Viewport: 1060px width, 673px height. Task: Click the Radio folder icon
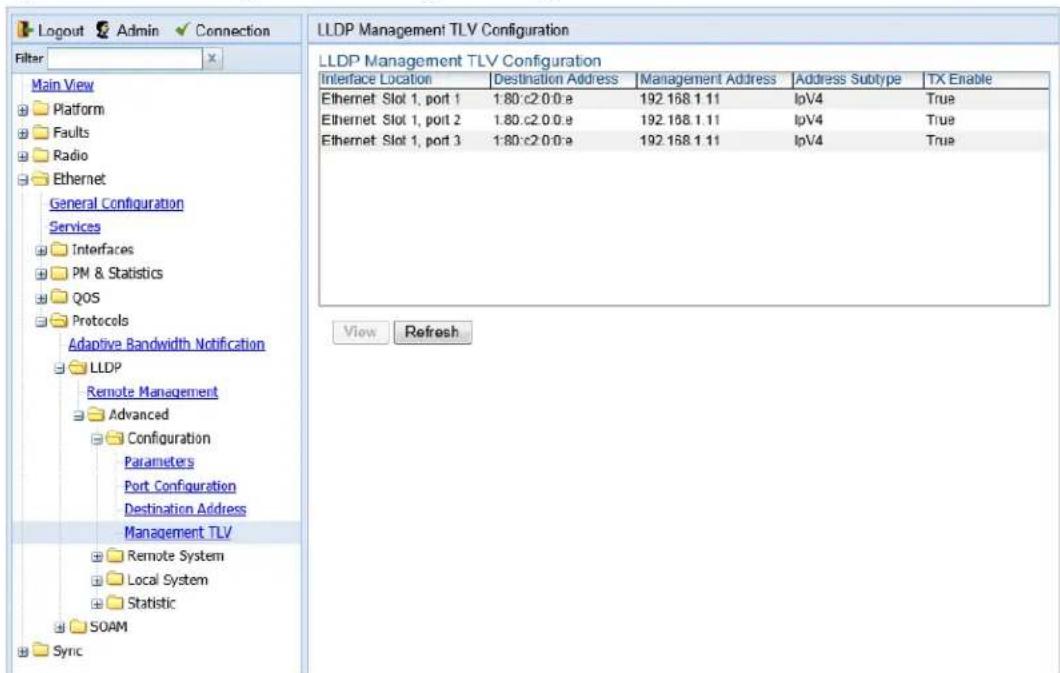tap(41, 155)
